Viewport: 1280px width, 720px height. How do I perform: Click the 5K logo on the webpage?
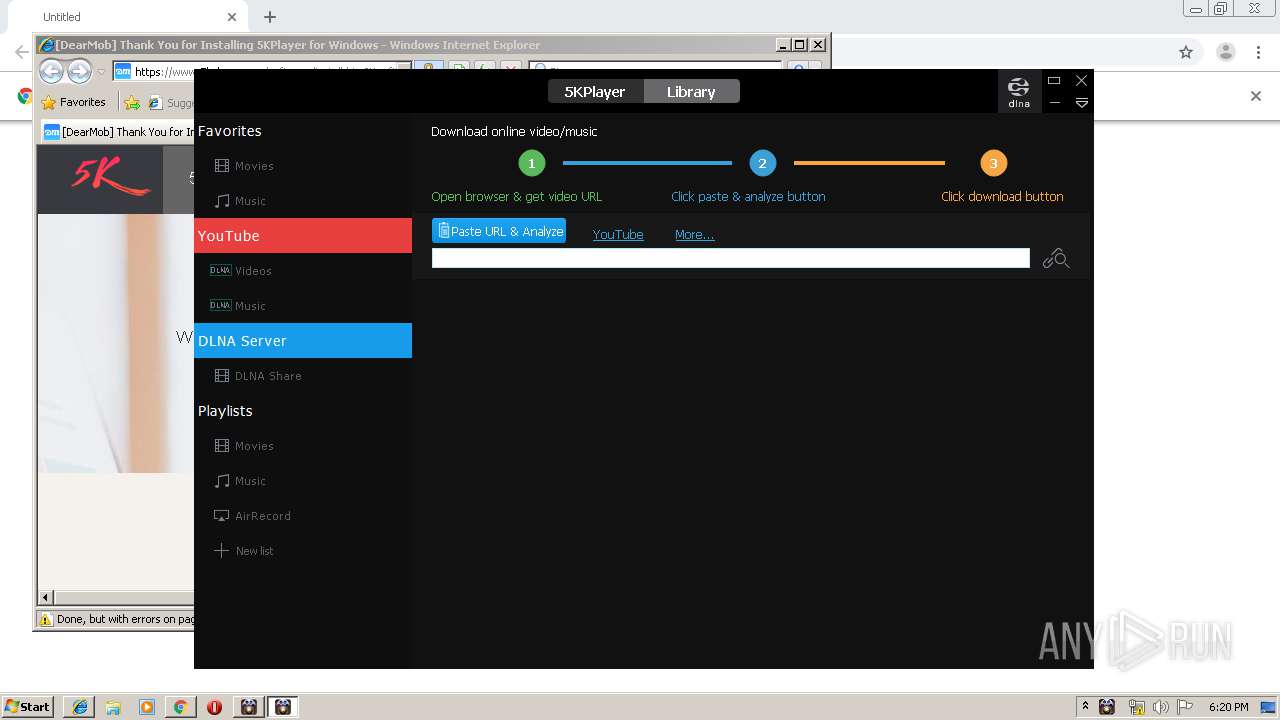coord(110,178)
